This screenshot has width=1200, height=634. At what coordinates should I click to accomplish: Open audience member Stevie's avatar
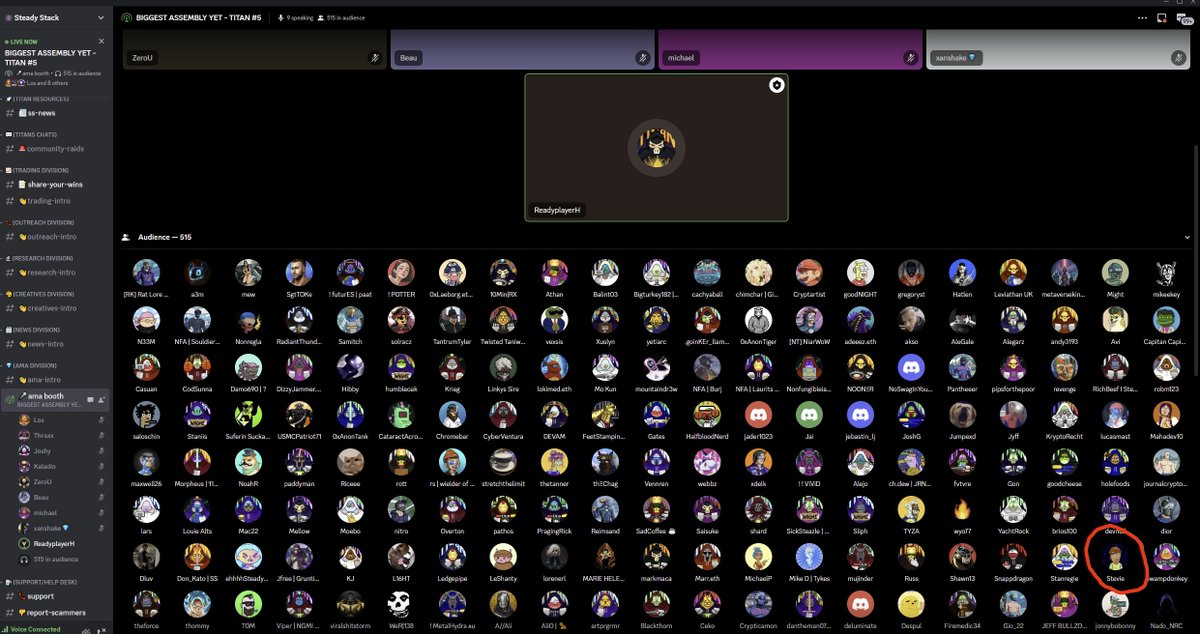[1114, 557]
